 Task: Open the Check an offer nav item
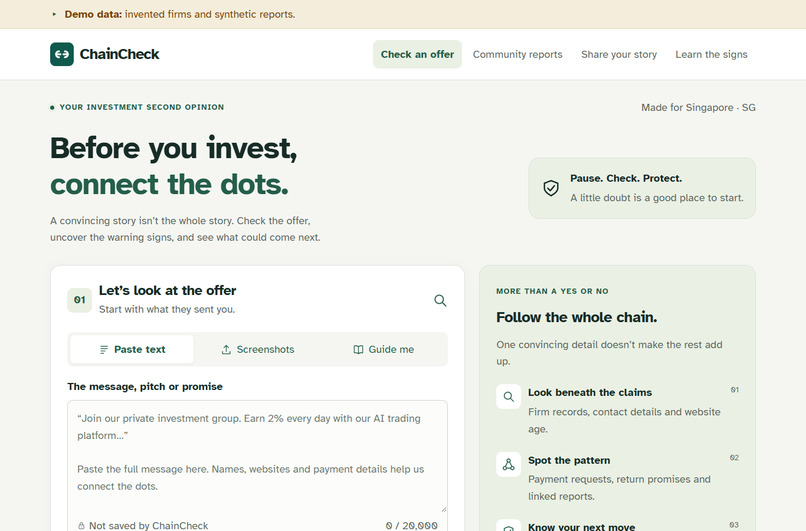tap(417, 54)
